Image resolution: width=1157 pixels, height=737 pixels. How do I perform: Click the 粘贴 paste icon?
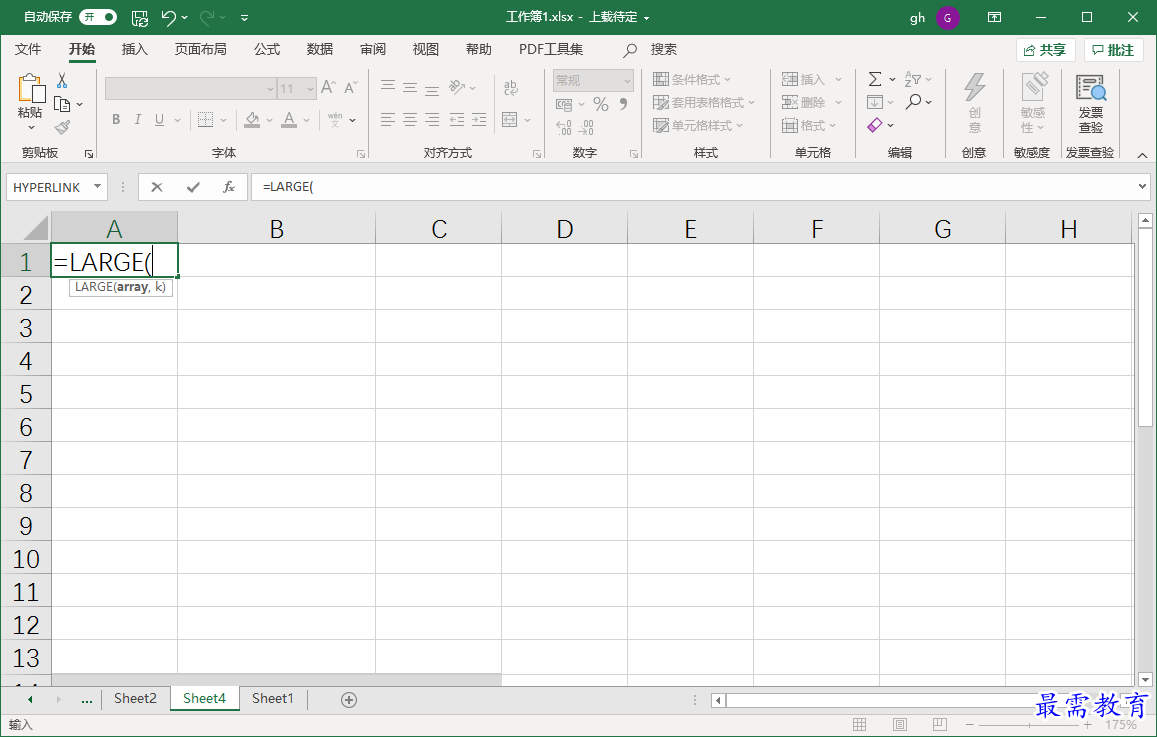click(x=30, y=89)
